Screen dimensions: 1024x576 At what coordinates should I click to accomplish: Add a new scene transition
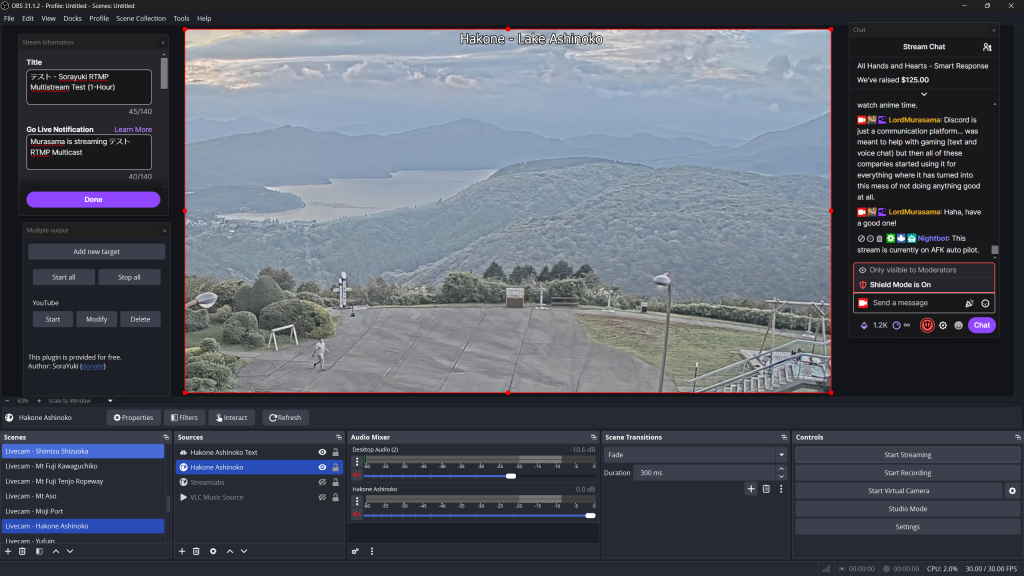pyautogui.click(x=751, y=489)
